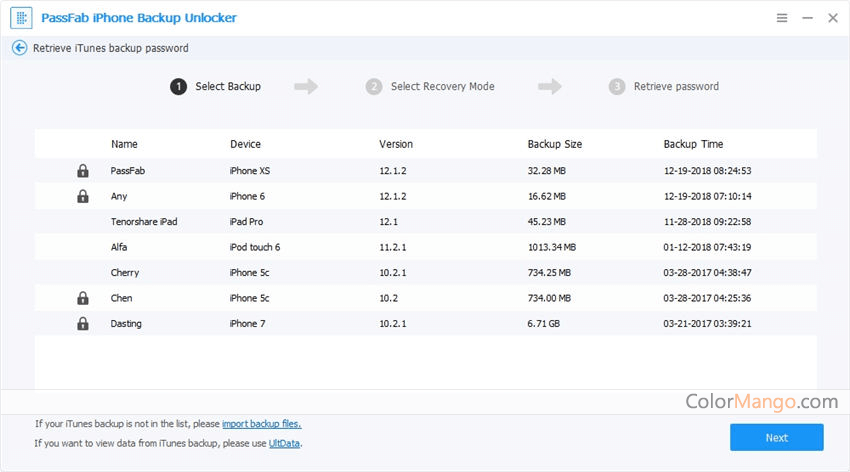850x472 pixels.
Task: Close the PassFab window
Action: pos(832,18)
